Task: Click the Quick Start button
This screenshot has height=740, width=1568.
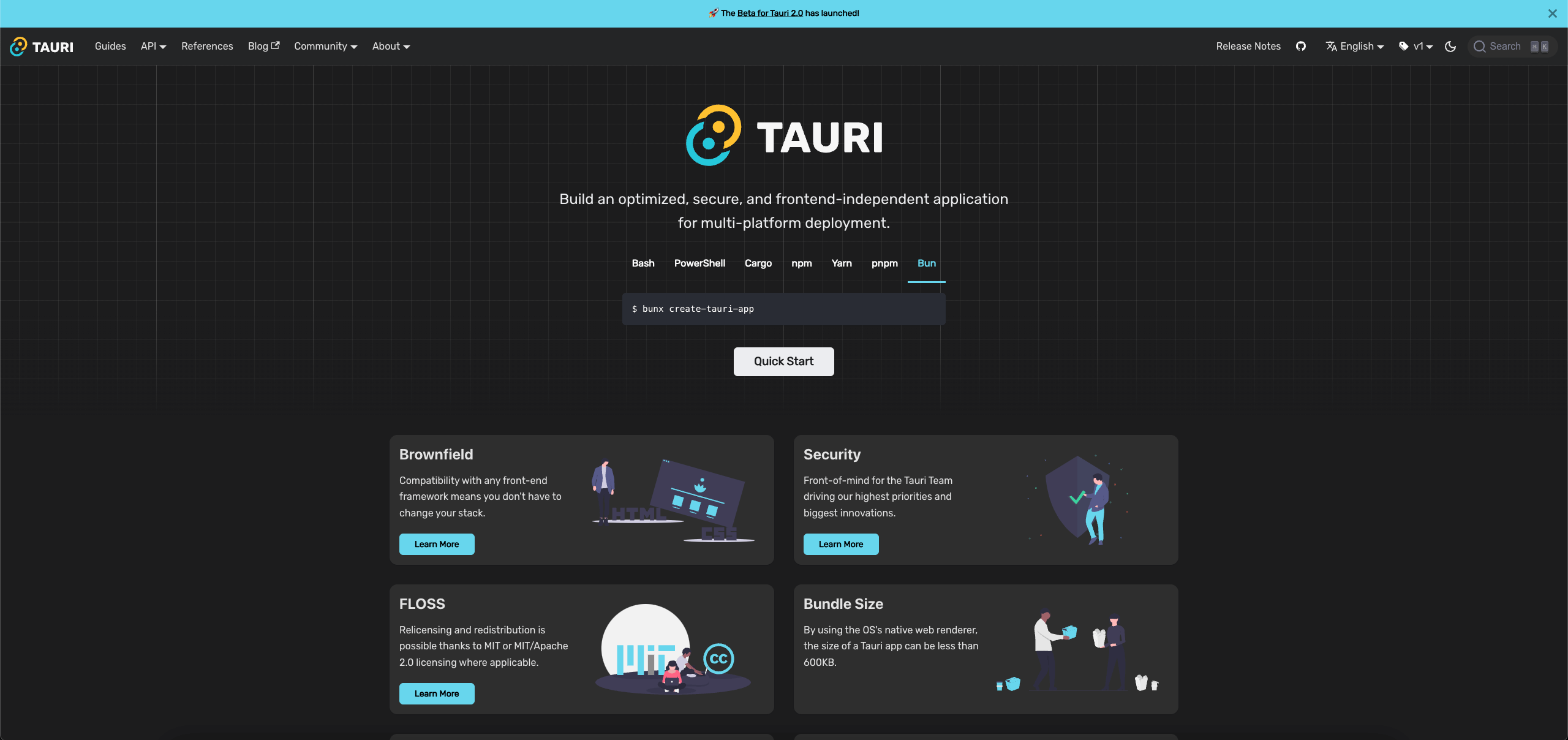Action: (x=784, y=361)
